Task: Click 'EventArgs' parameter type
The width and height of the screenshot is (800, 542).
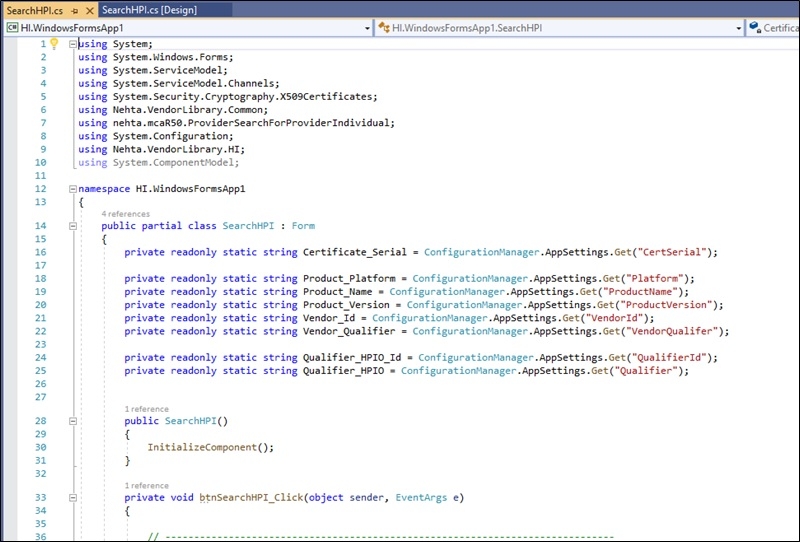Action: pos(421,498)
